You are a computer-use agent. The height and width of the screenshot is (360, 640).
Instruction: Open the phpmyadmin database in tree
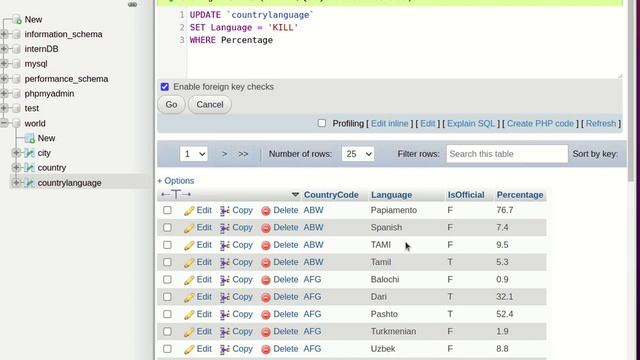coord(49,93)
